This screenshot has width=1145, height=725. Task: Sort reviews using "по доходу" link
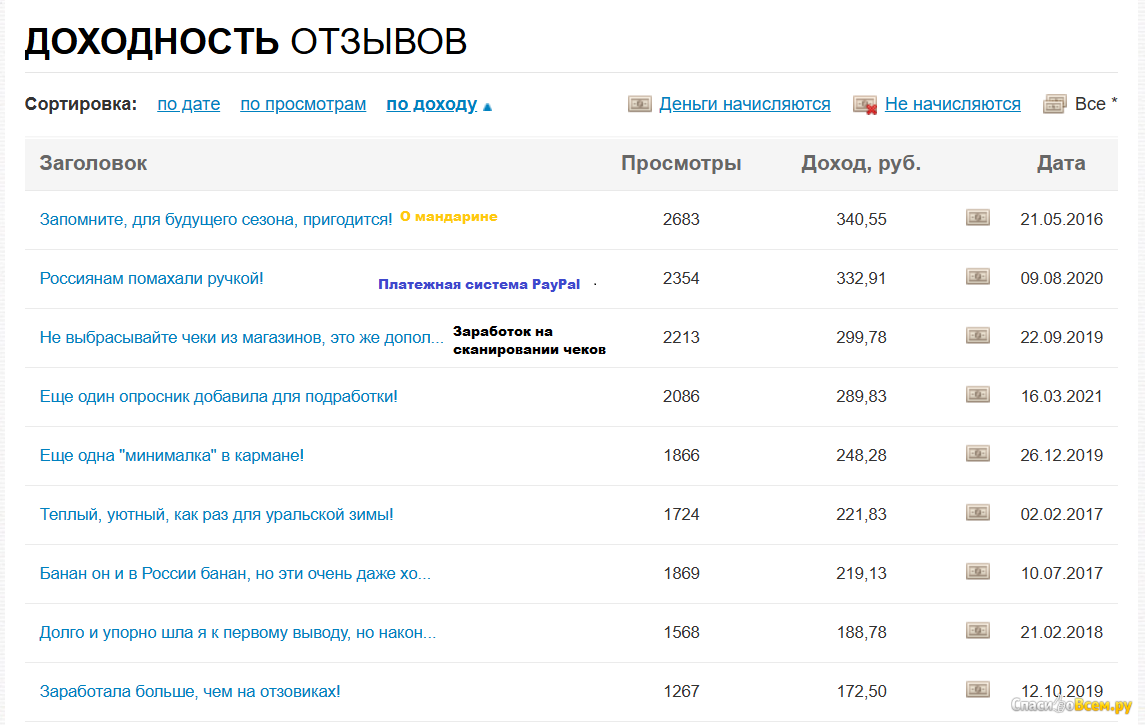(431, 104)
